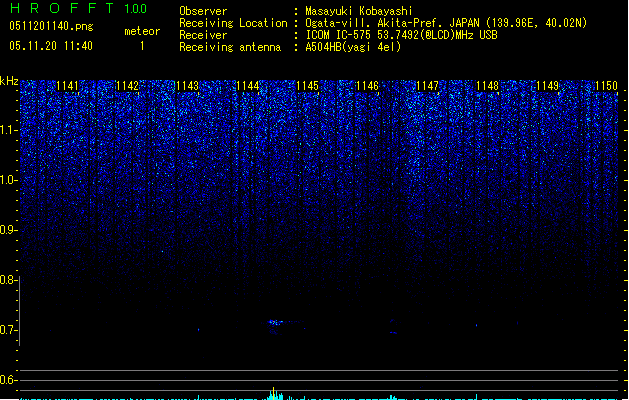Click the 0.6 kHz axis label
The image size is (629, 400).
point(9,380)
